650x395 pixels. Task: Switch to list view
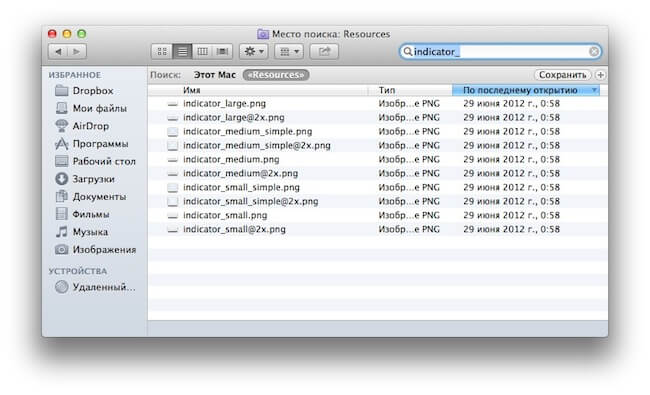click(182, 51)
